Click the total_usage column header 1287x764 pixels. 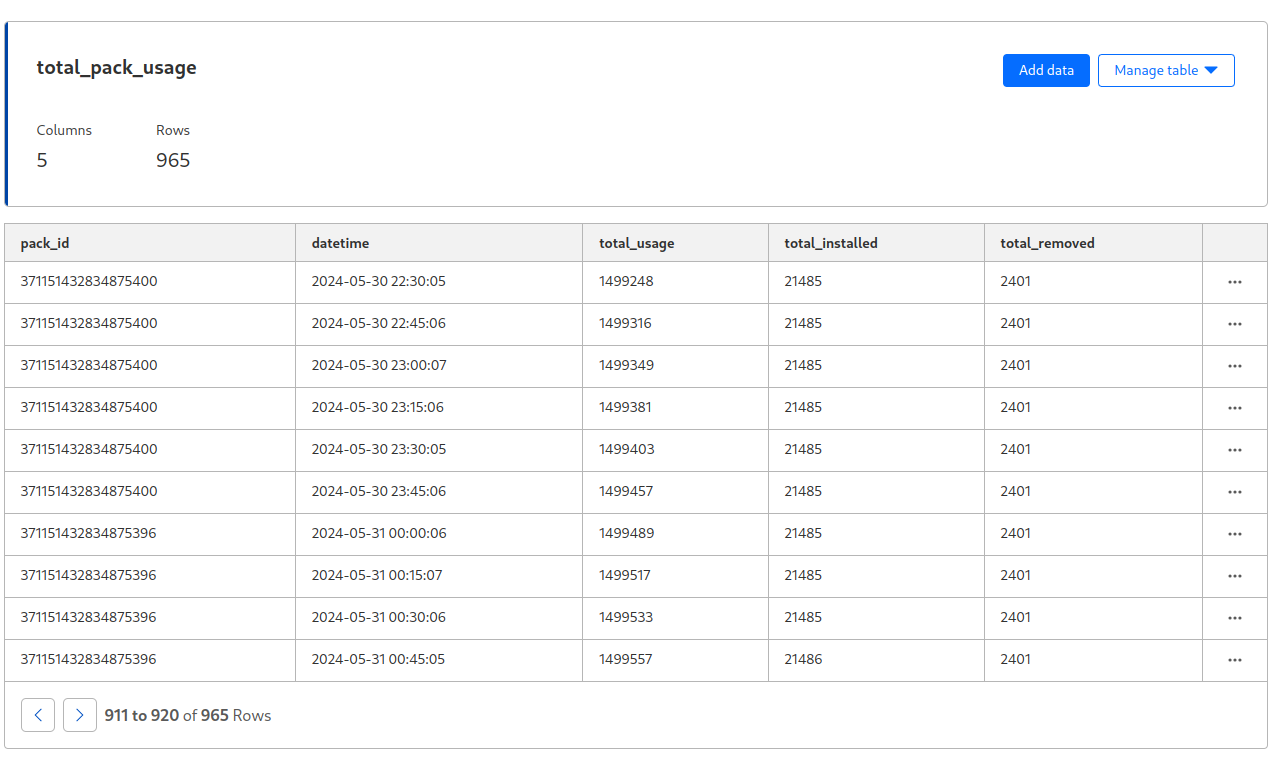tap(637, 243)
